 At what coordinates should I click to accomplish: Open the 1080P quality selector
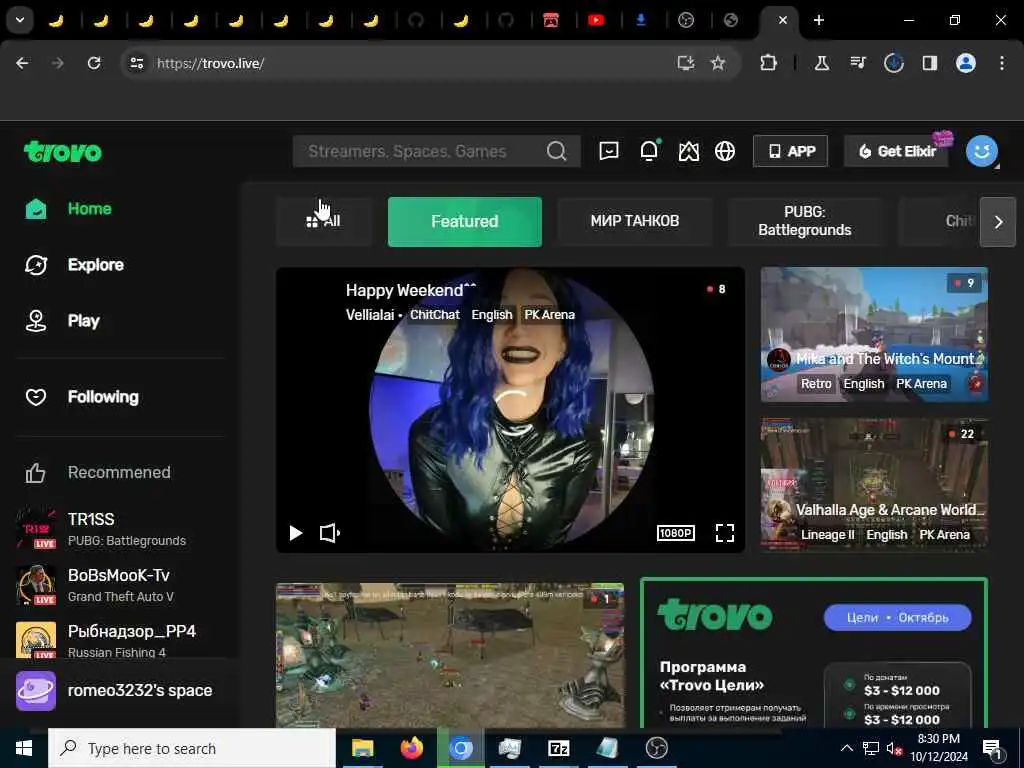point(675,533)
